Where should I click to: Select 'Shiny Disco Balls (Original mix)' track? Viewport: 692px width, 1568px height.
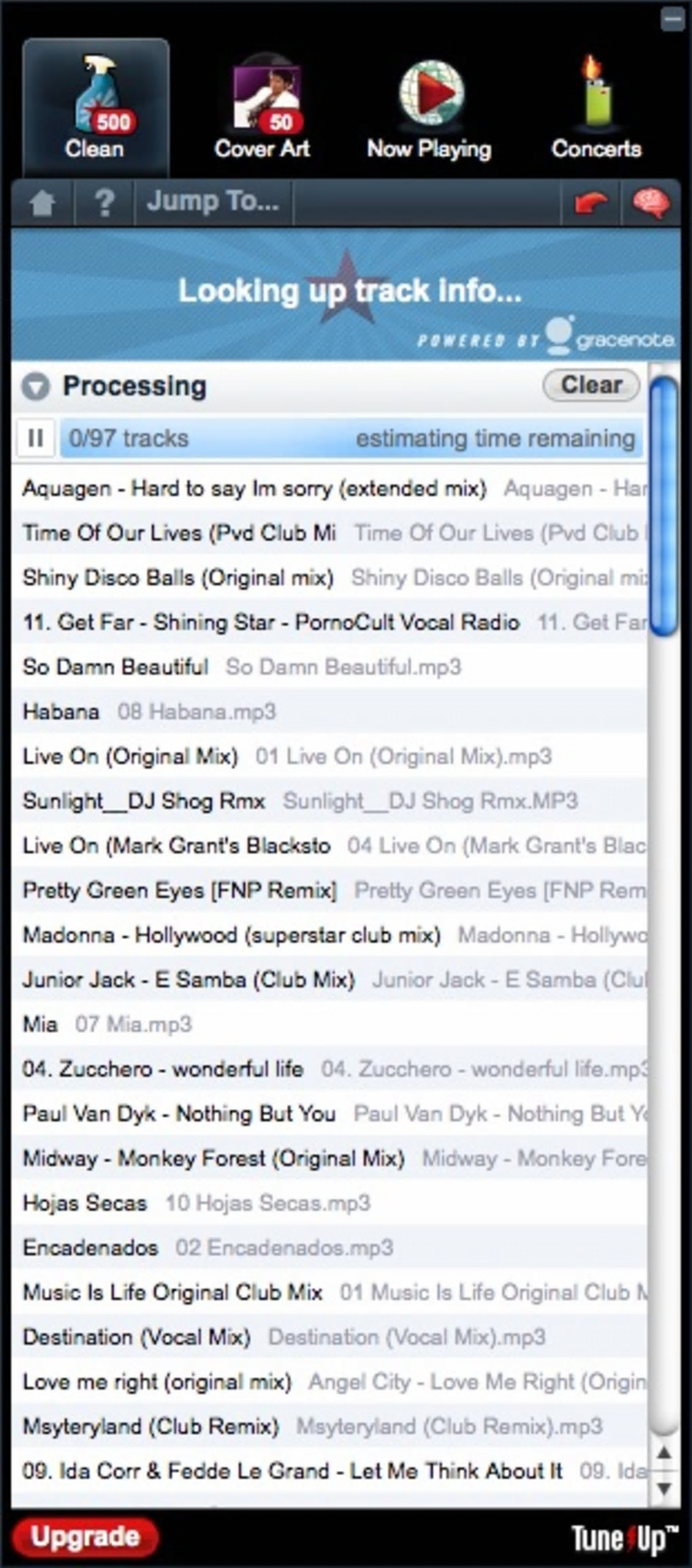(329, 578)
